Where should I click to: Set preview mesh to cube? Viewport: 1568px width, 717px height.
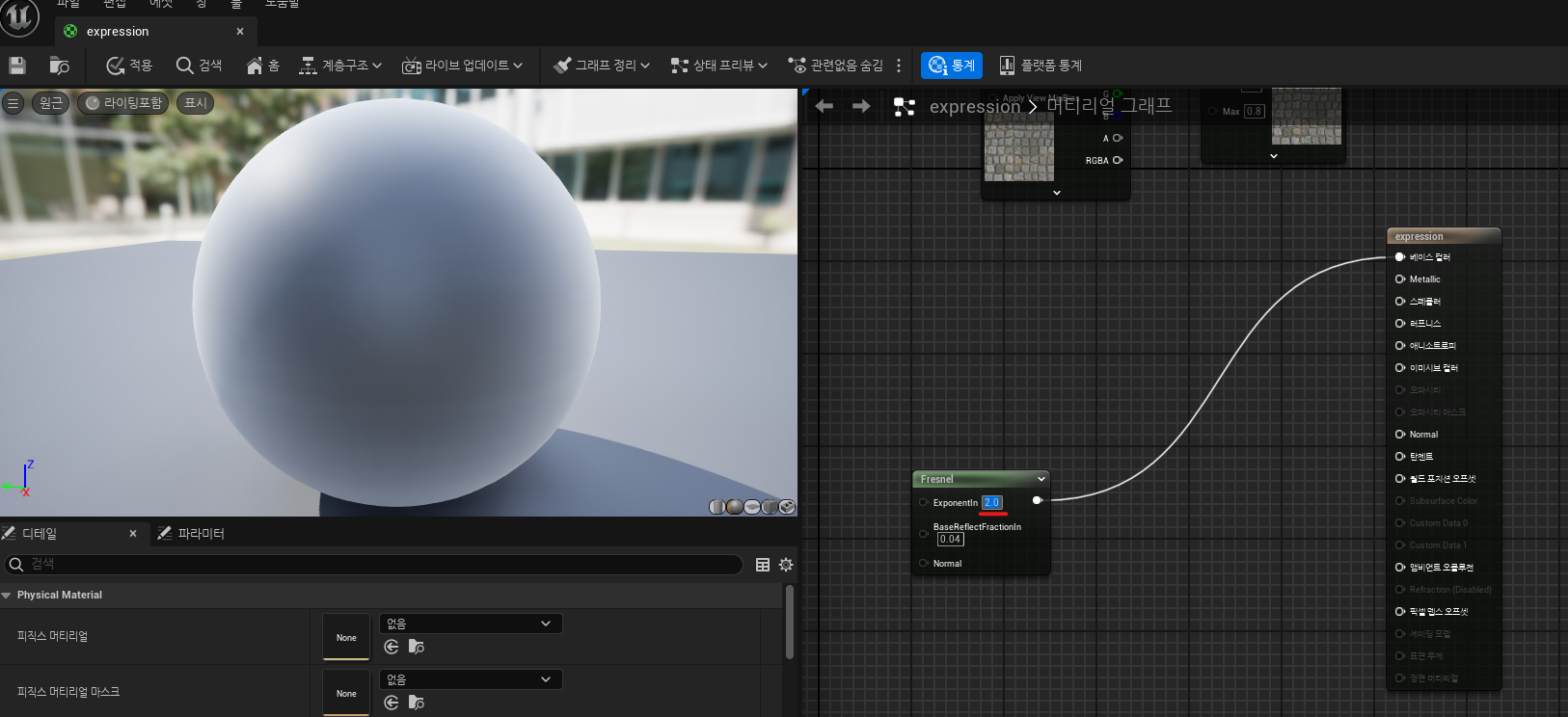click(770, 507)
